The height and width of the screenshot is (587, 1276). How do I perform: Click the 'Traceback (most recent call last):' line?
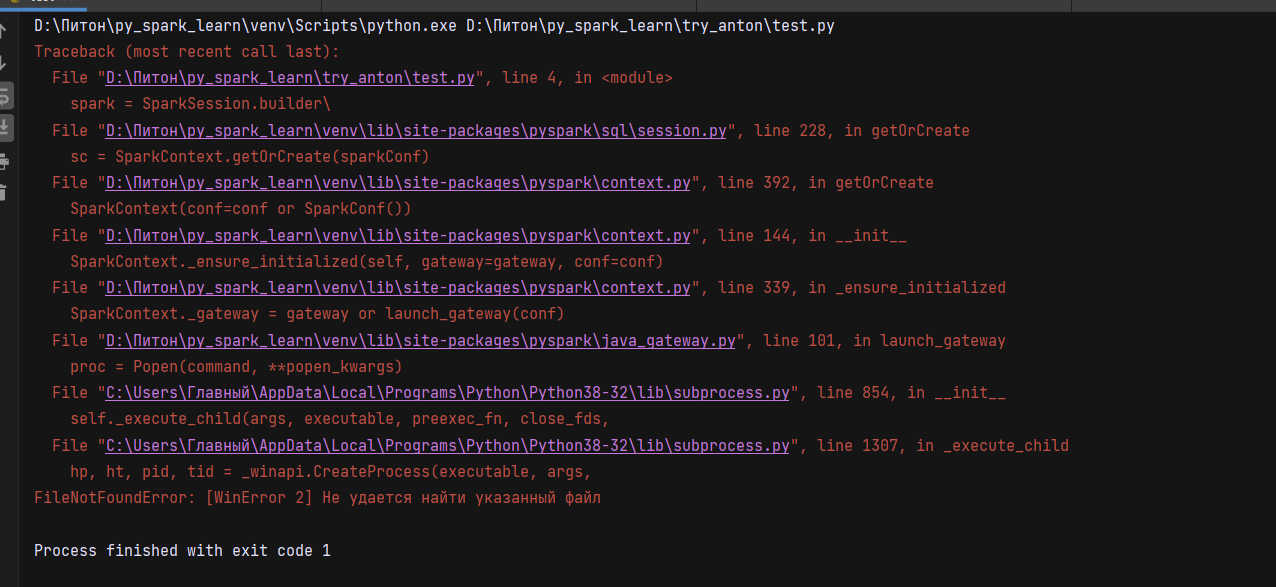(187, 52)
